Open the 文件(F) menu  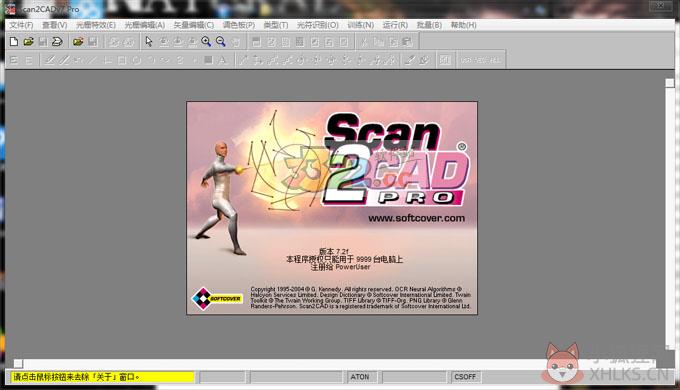pyautogui.click(x=21, y=25)
